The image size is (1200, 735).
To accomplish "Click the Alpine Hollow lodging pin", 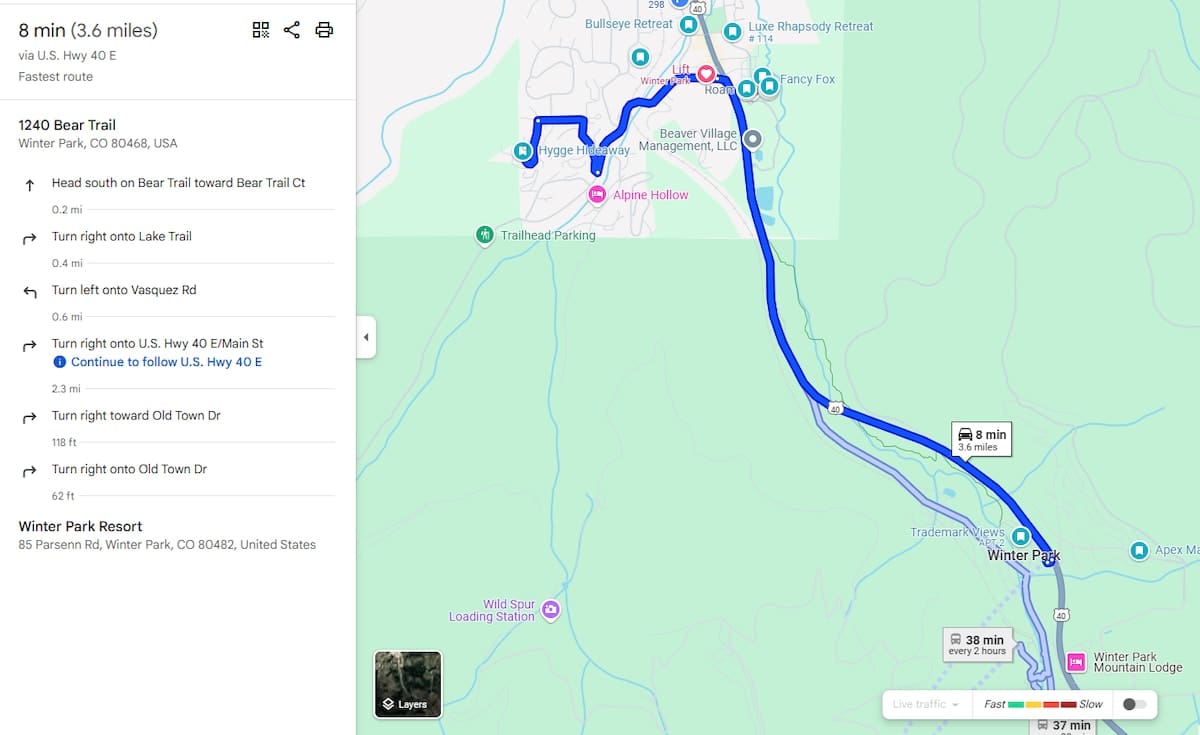I will pyautogui.click(x=597, y=195).
